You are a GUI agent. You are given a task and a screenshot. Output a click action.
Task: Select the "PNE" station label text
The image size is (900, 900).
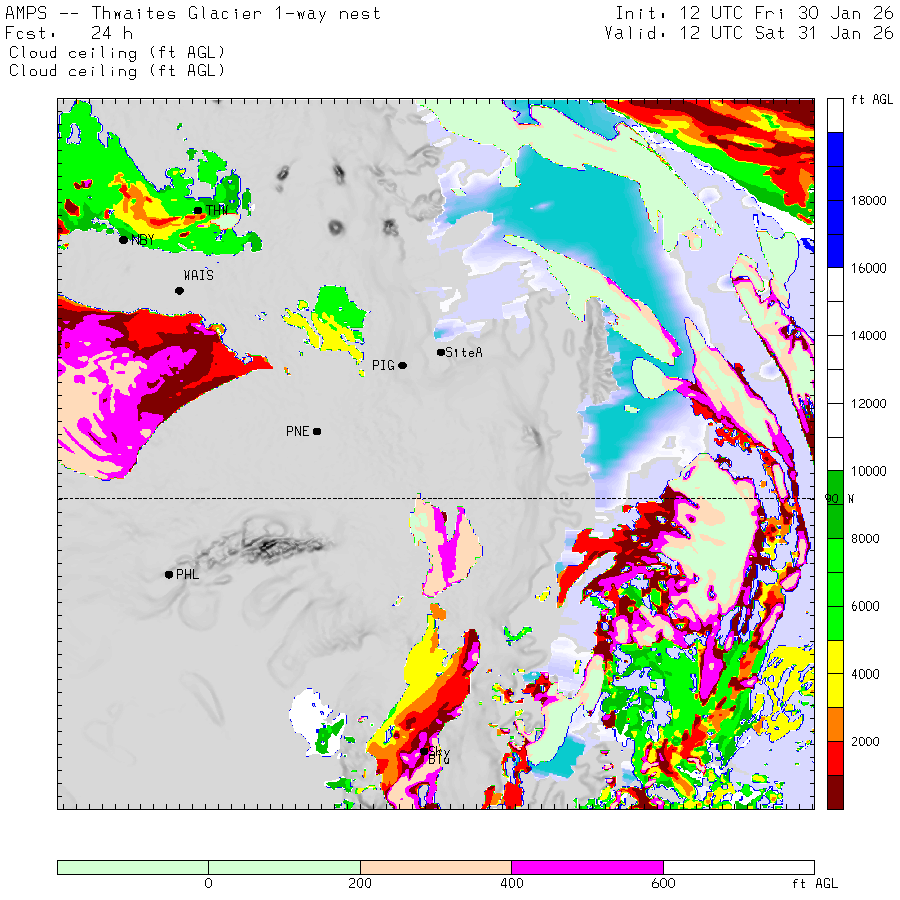pyautogui.click(x=298, y=431)
